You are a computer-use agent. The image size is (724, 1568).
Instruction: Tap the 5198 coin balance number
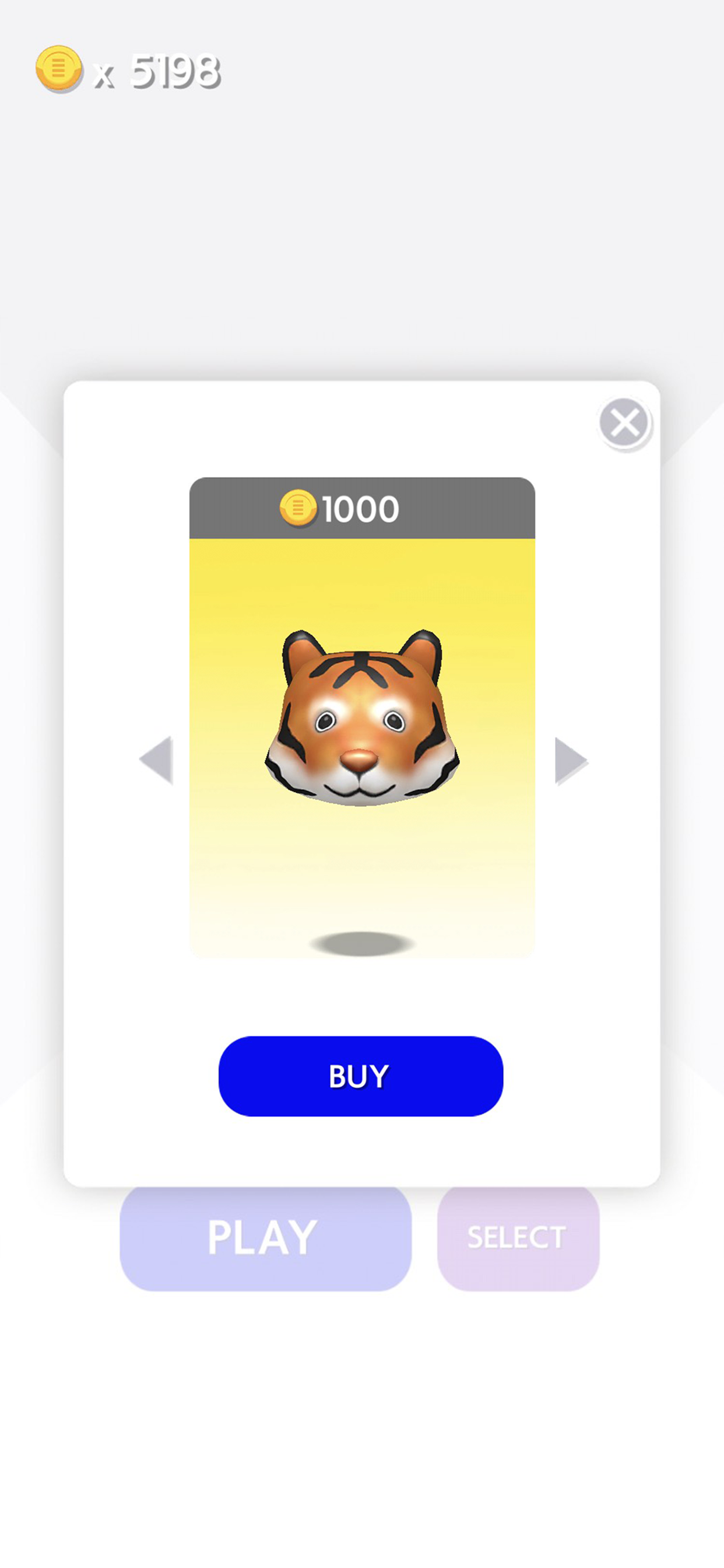point(175,72)
